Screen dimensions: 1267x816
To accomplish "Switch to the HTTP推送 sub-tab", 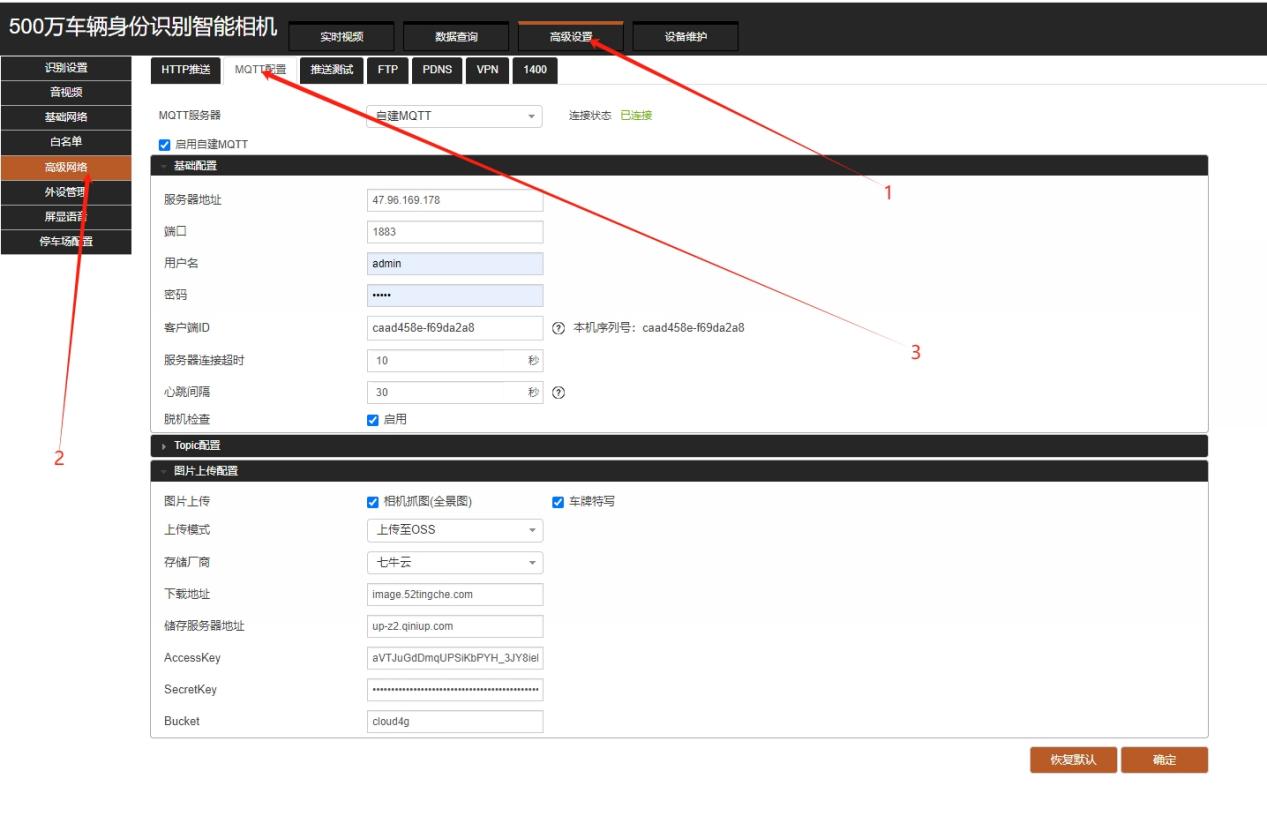I will (186, 69).
